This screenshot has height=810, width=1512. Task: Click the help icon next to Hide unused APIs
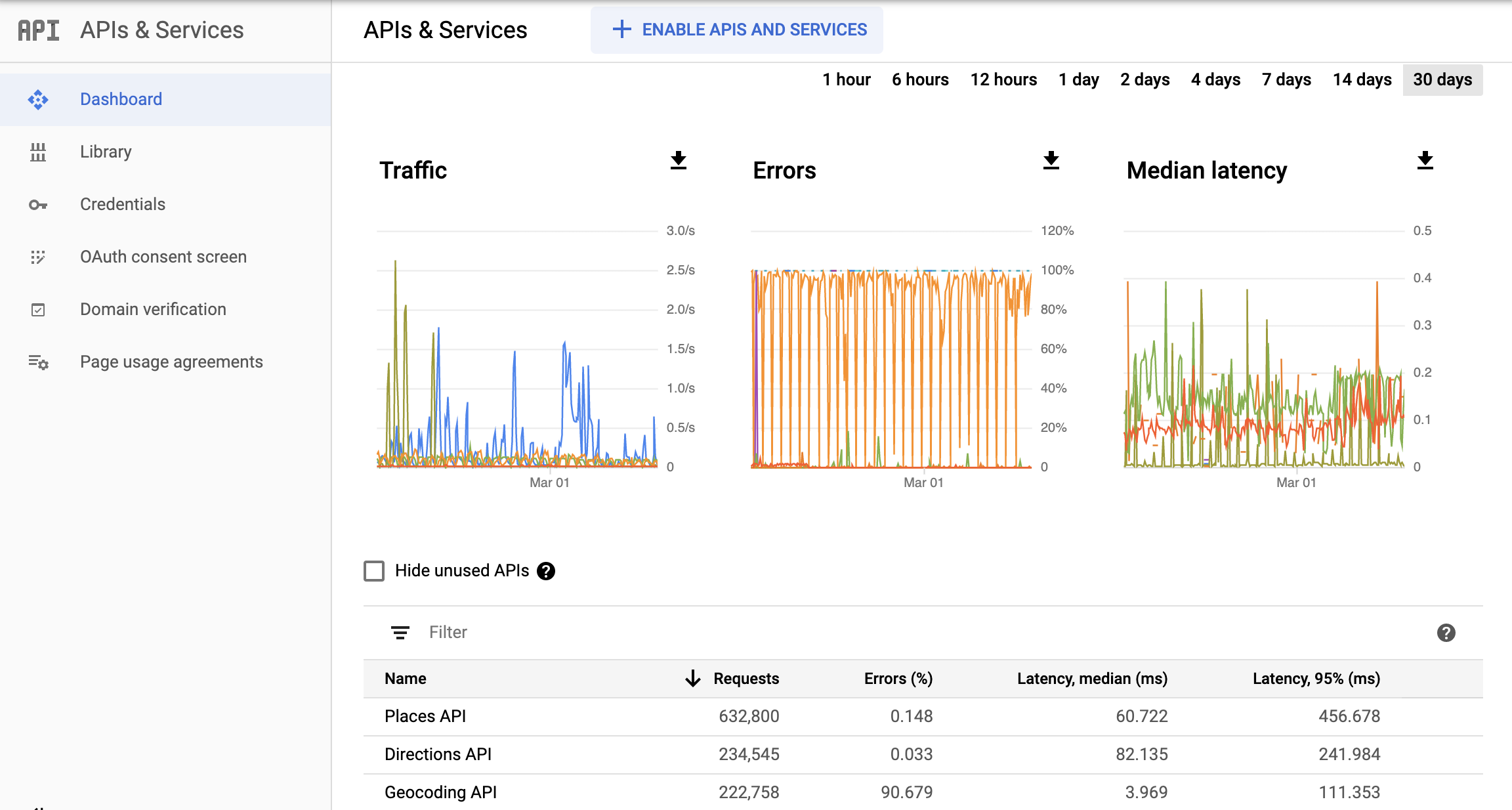pos(547,571)
